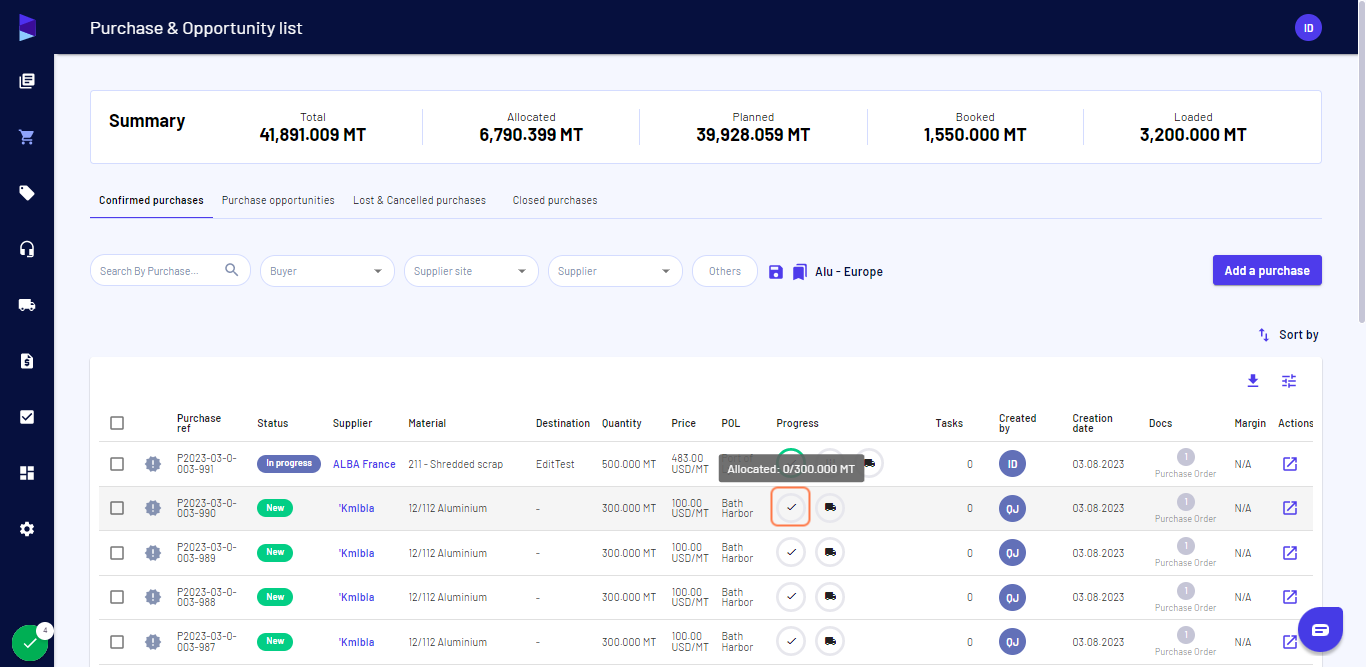The width and height of the screenshot is (1366, 667).
Task: Open the price tag sidebar icon
Action: (x=27, y=193)
